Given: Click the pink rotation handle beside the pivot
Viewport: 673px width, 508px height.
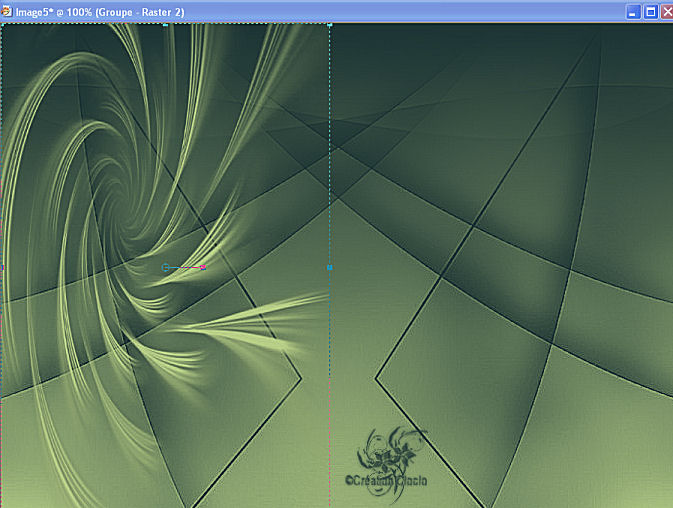Looking at the screenshot, I should [x=203, y=268].
